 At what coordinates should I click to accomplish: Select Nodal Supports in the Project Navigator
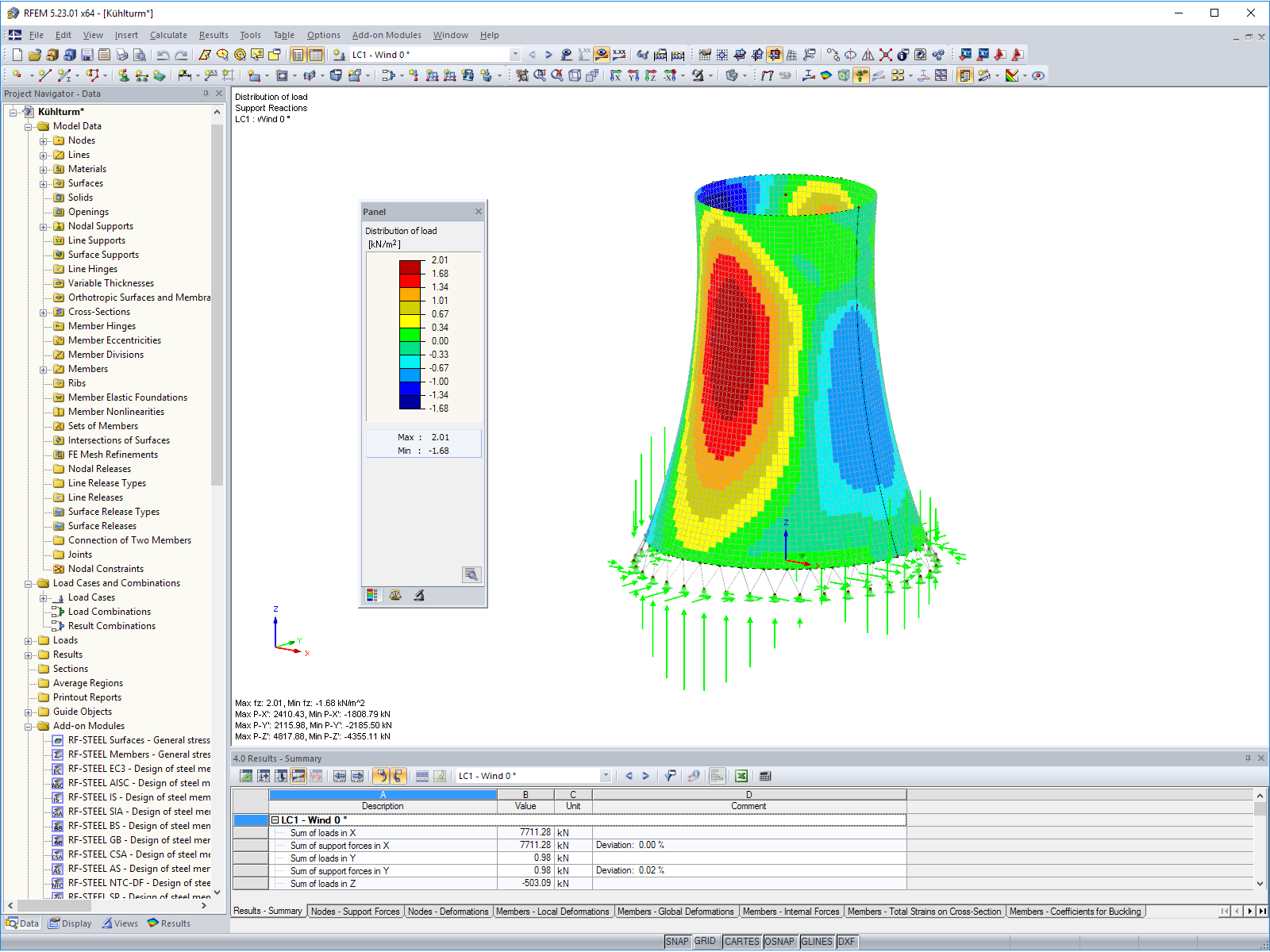[x=102, y=226]
